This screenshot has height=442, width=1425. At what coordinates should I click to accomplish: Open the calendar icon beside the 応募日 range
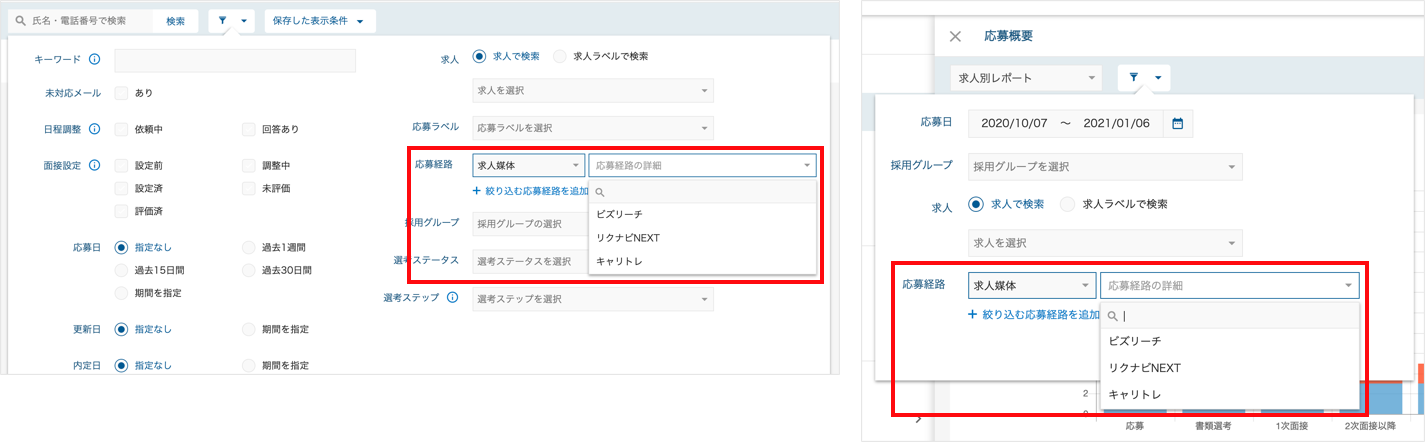[x=1177, y=123]
